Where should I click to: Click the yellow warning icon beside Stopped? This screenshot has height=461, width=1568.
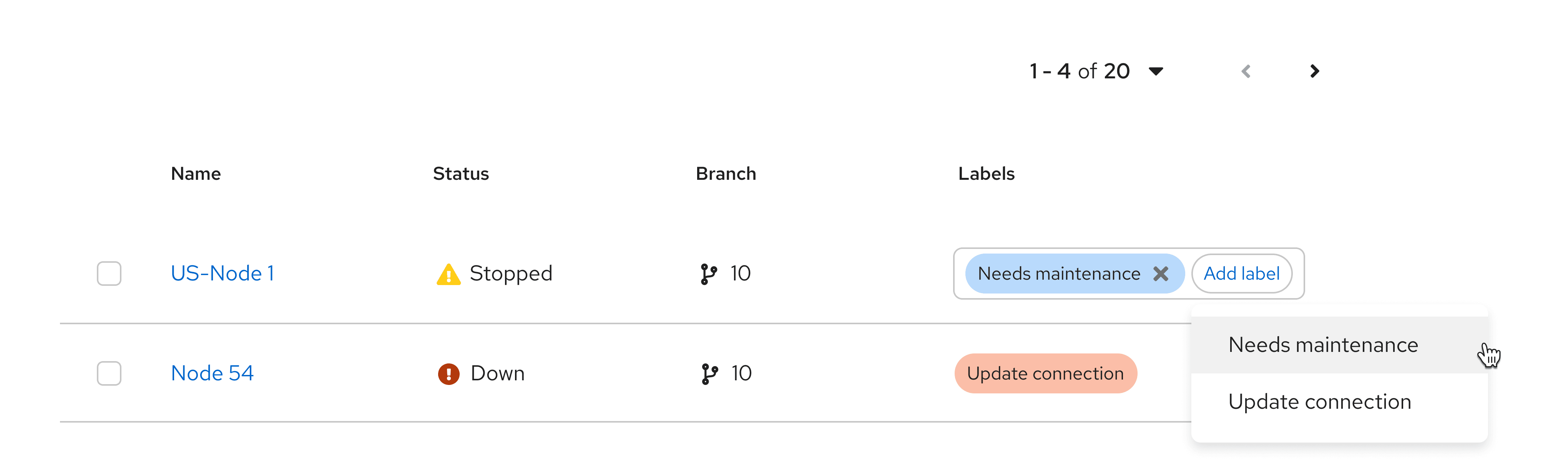448,274
